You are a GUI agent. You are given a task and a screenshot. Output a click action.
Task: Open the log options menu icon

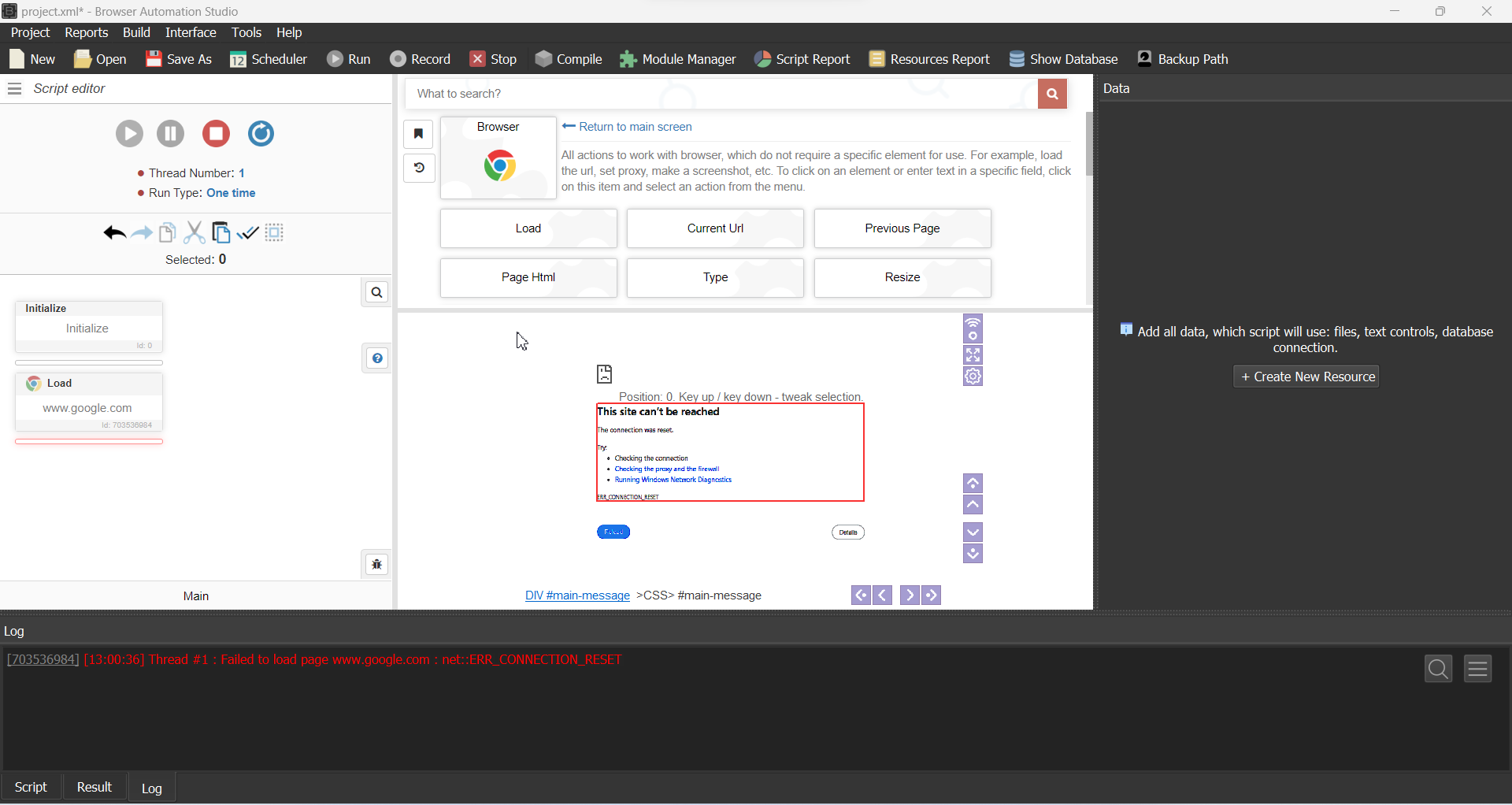click(1477, 669)
